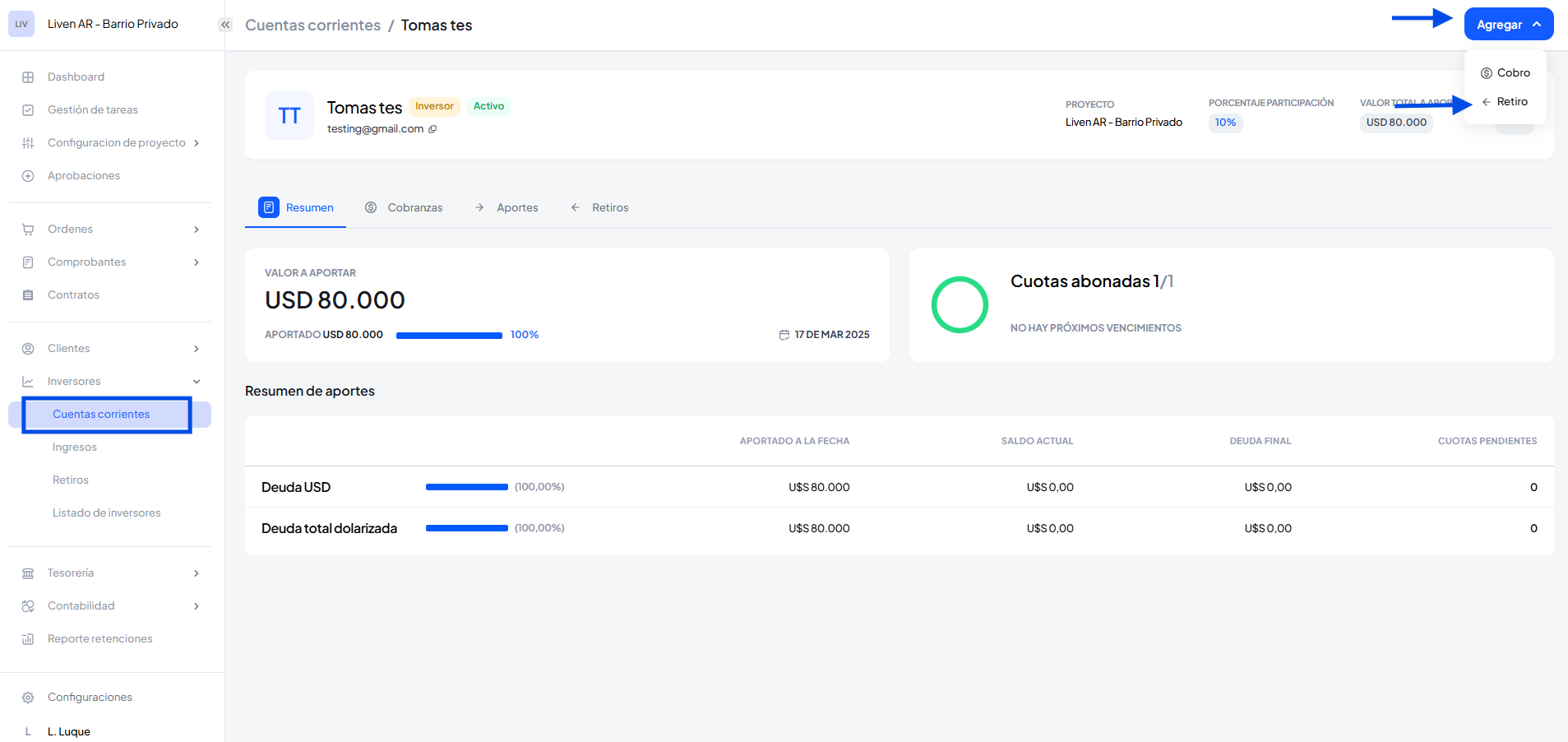Open the Aportes tab

(507, 208)
